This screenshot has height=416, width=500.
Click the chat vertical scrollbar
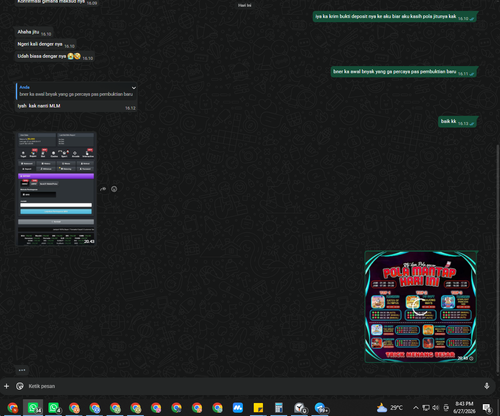tap(498, 260)
